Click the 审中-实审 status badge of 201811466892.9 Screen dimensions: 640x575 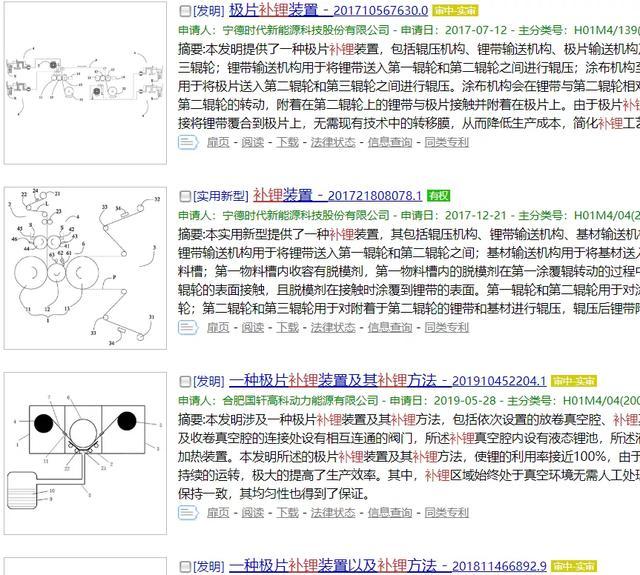coord(573,566)
